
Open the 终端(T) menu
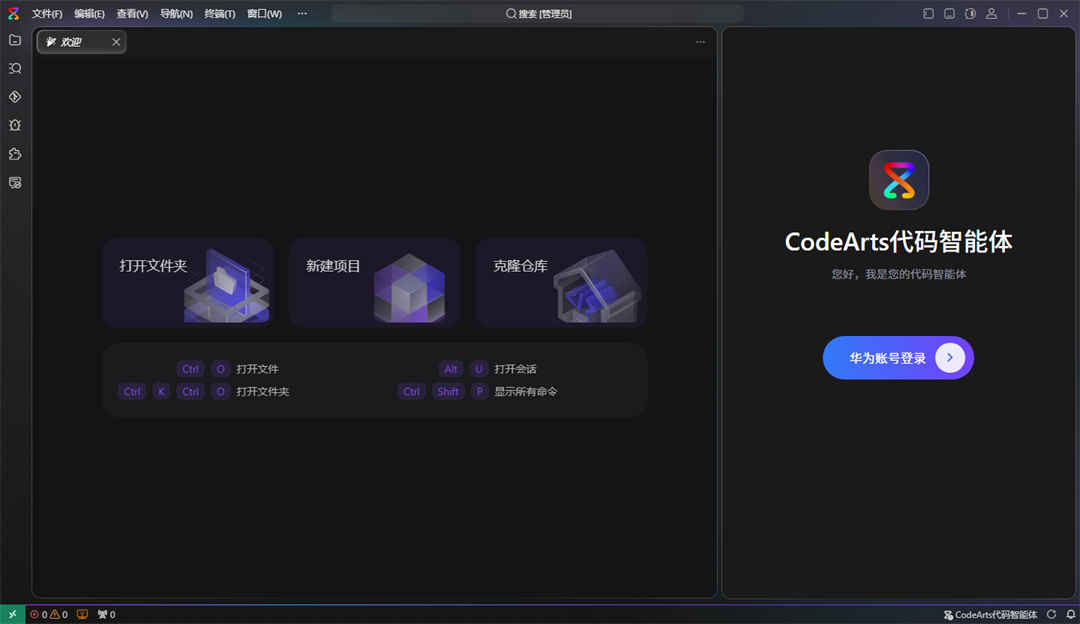[x=220, y=13]
